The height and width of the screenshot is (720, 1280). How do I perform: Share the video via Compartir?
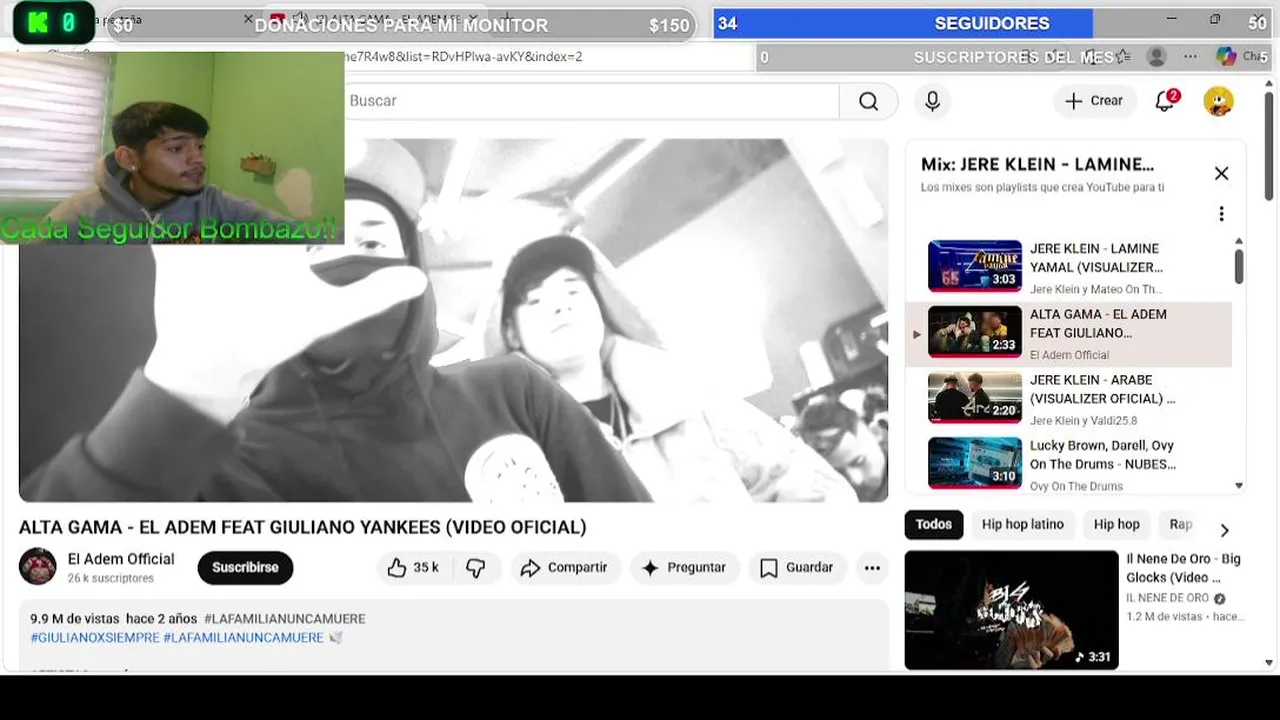pos(566,568)
